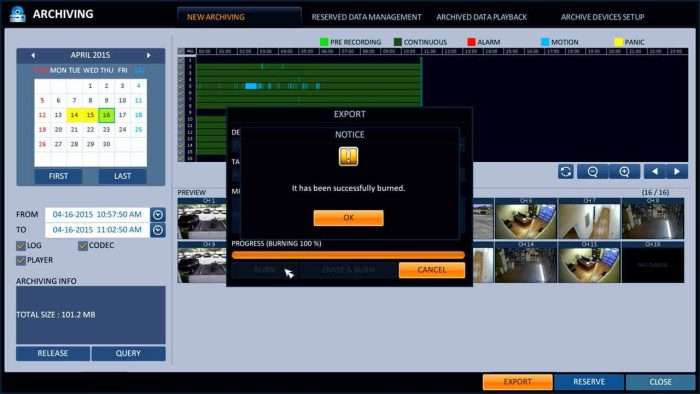Image resolution: width=700 pixels, height=394 pixels.
Task: Select April 1 in the calendar
Action: click(90, 86)
